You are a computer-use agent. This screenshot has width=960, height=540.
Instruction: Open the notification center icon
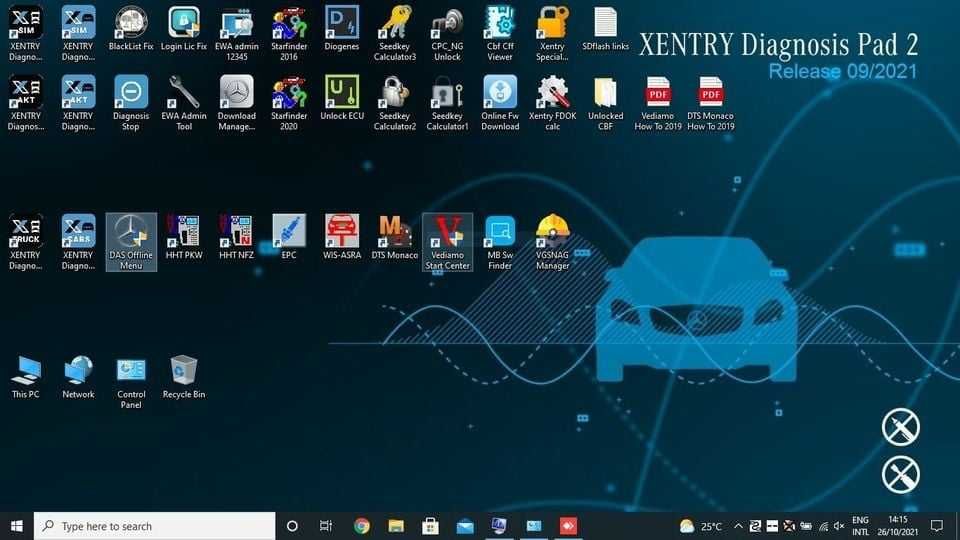tap(937, 526)
